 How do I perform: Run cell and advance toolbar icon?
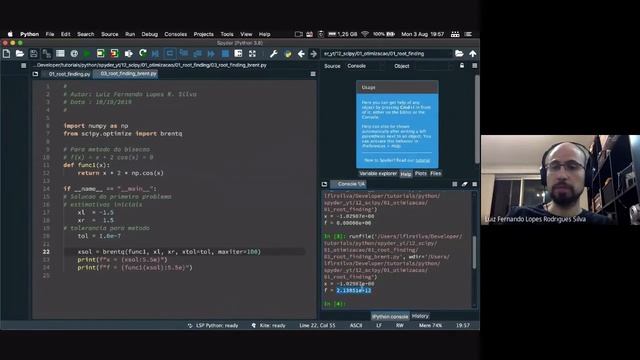[114, 53]
